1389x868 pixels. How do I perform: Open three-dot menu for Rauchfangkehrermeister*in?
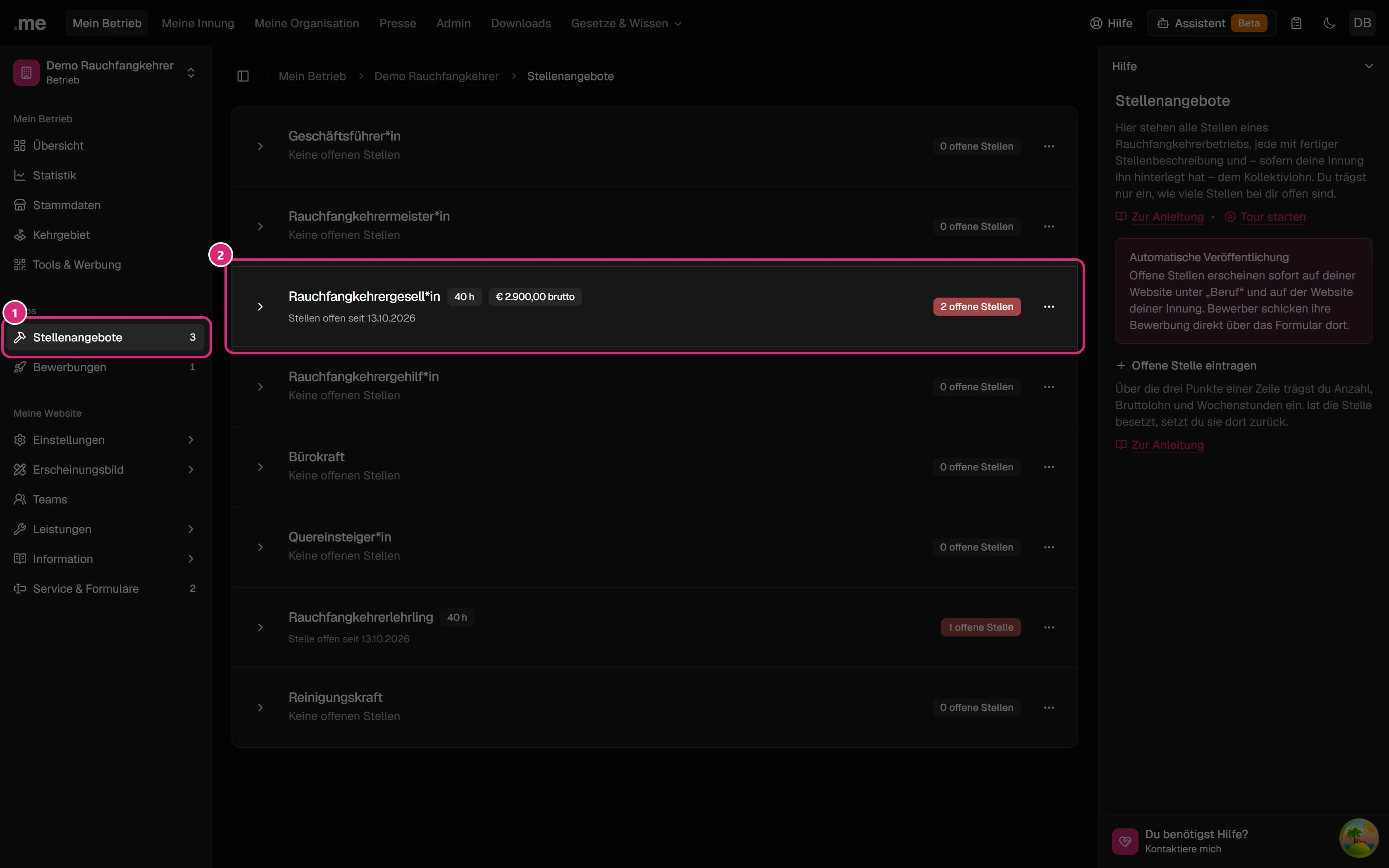point(1049,227)
